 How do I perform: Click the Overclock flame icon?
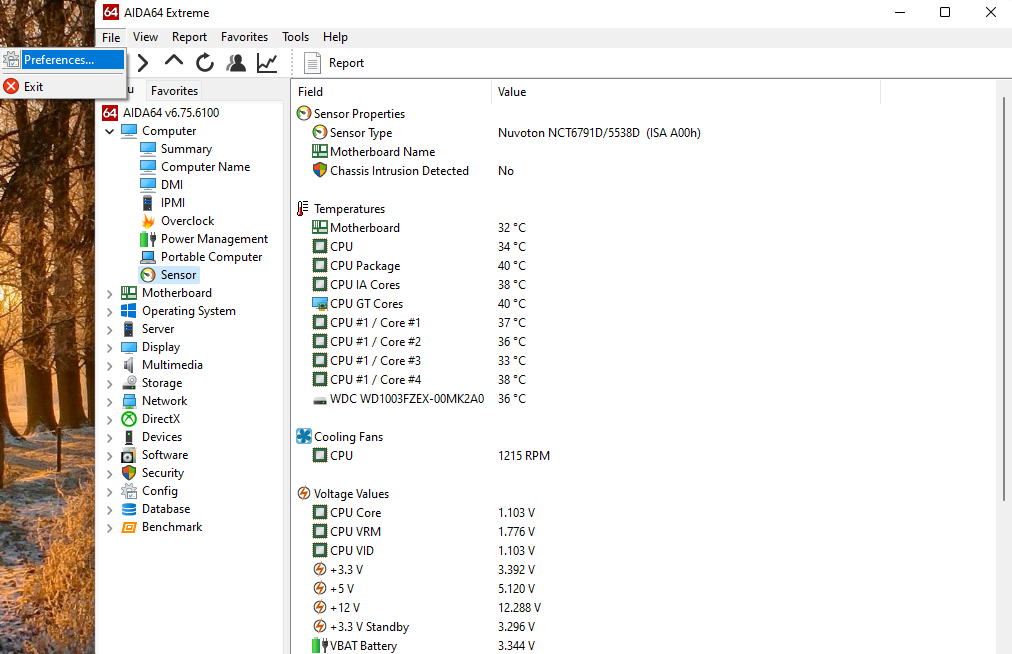click(x=148, y=221)
